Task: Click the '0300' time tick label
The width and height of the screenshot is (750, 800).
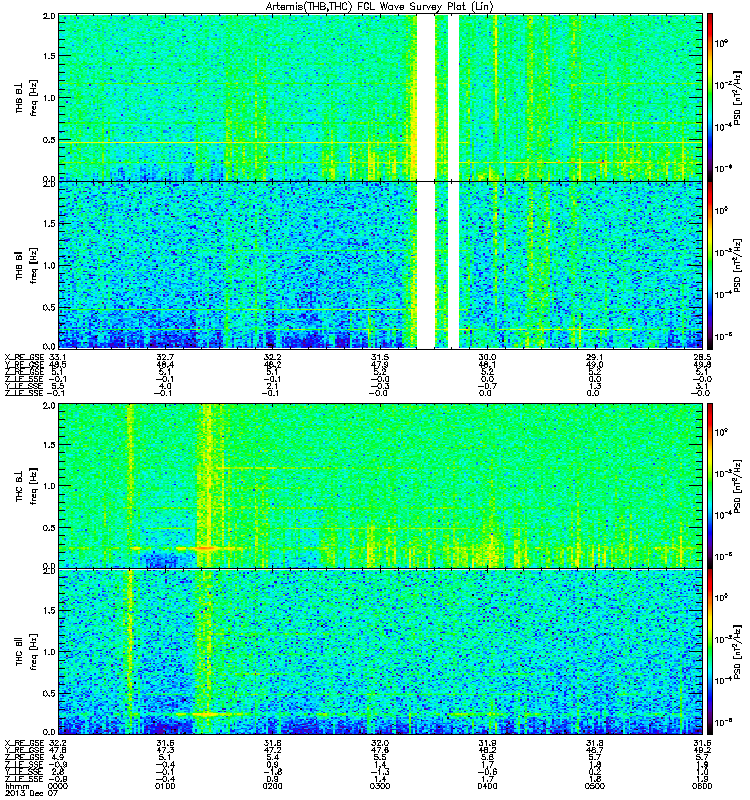Action: [x=380, y=786]
